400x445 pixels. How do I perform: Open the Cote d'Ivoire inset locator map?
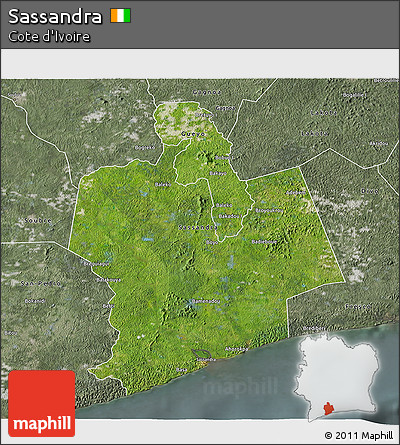(337, 377)
